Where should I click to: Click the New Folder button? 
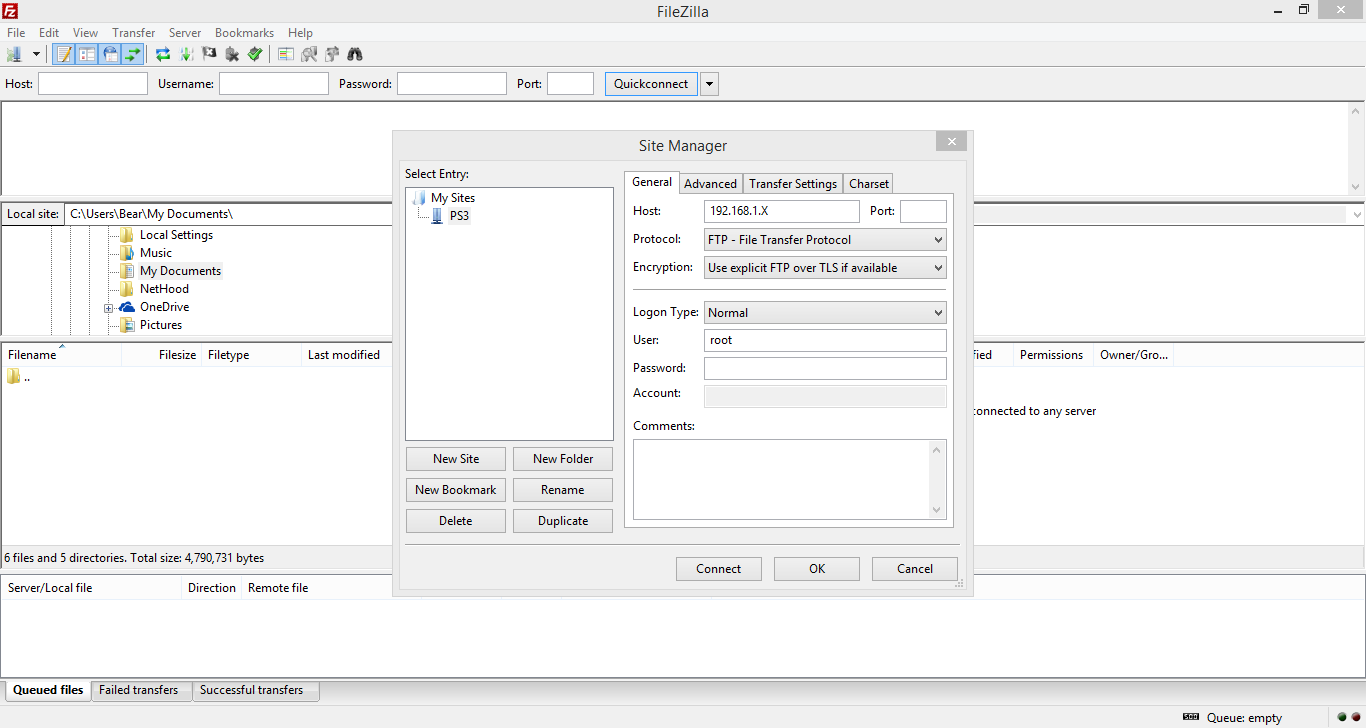(x=563, y=459)
